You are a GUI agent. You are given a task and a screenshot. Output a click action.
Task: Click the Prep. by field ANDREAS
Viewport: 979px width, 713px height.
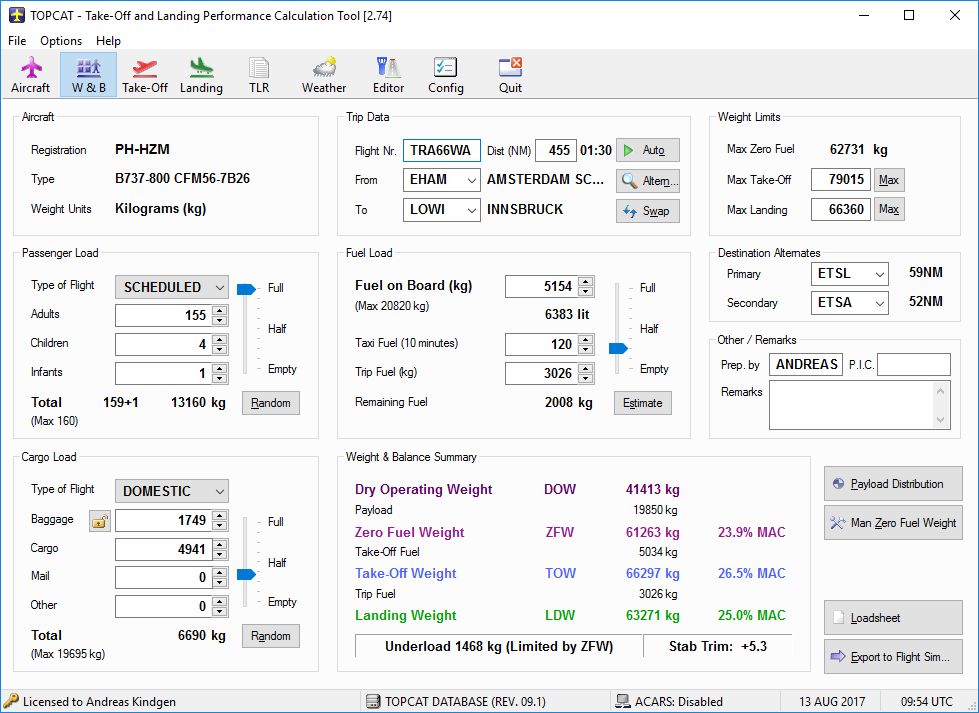point(805,365)
